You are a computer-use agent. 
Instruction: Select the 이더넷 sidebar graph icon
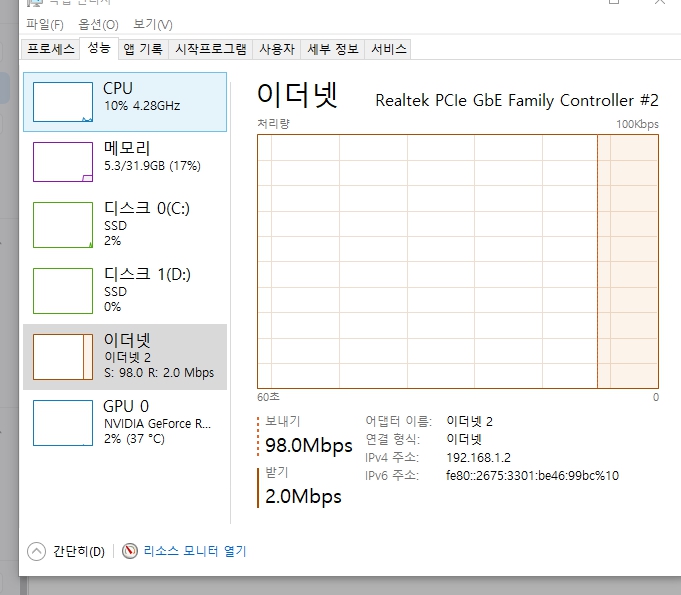coord(63,356)
